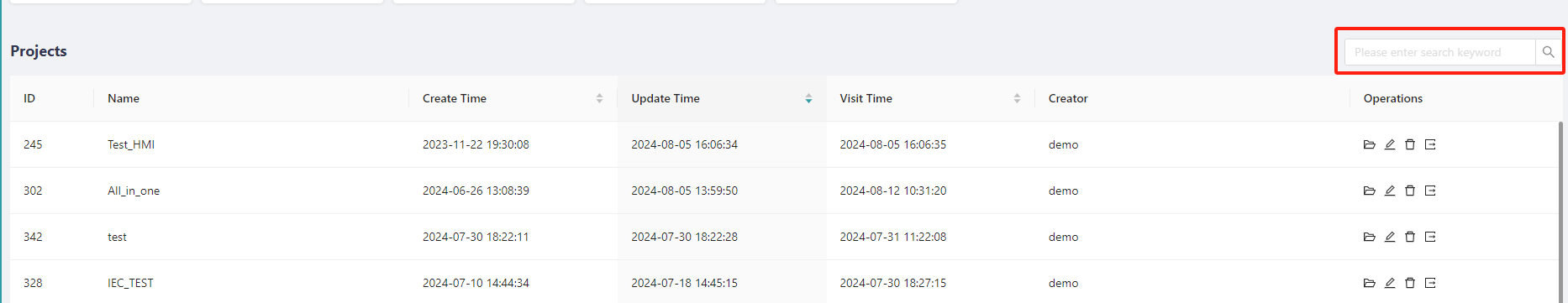Toggle the Update Time sort arrows
This screenshot has width=1568, height=303.
point(808,98)
